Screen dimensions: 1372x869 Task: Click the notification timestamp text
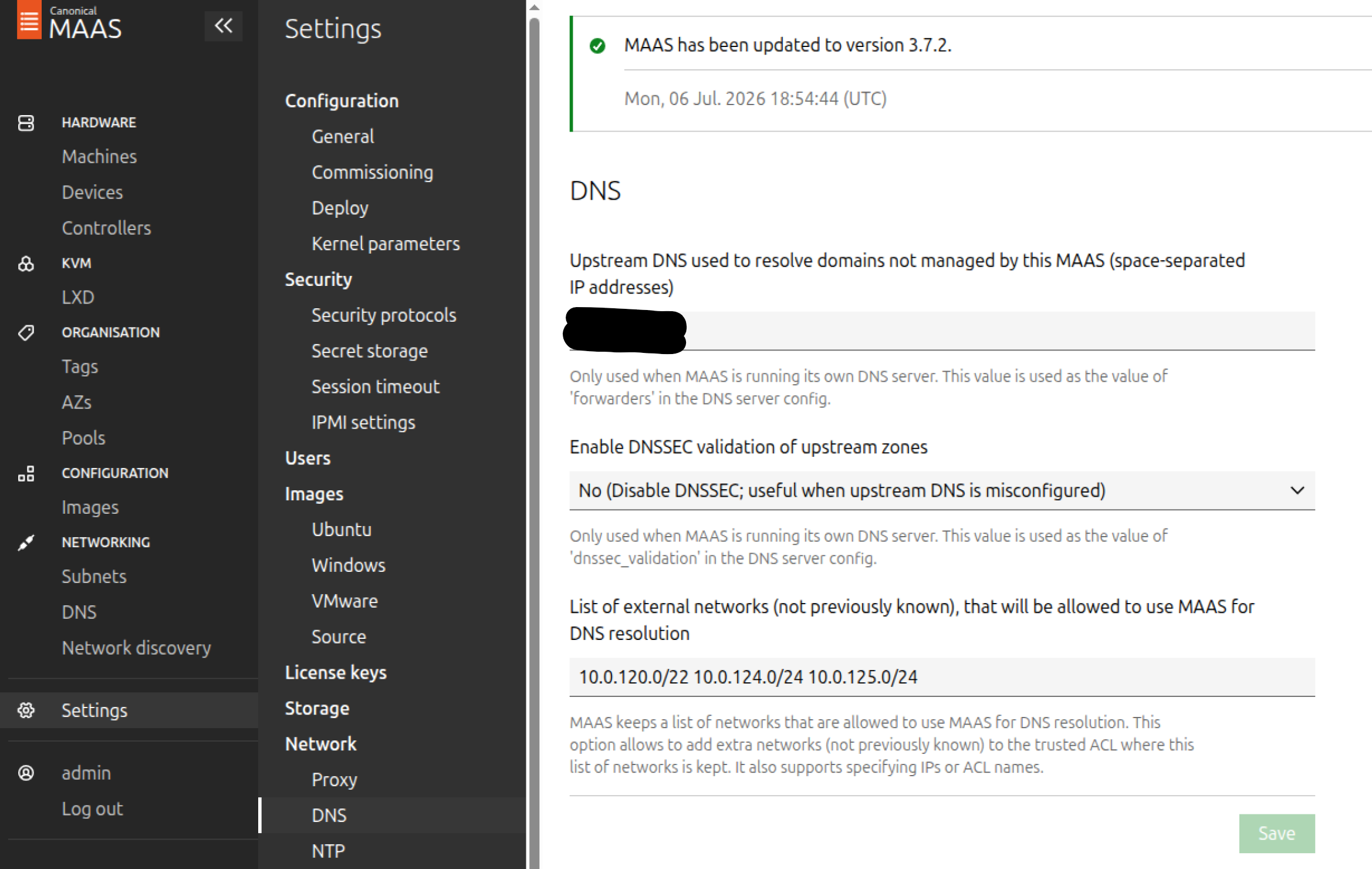pyautogui.click(x=755, y=99)
